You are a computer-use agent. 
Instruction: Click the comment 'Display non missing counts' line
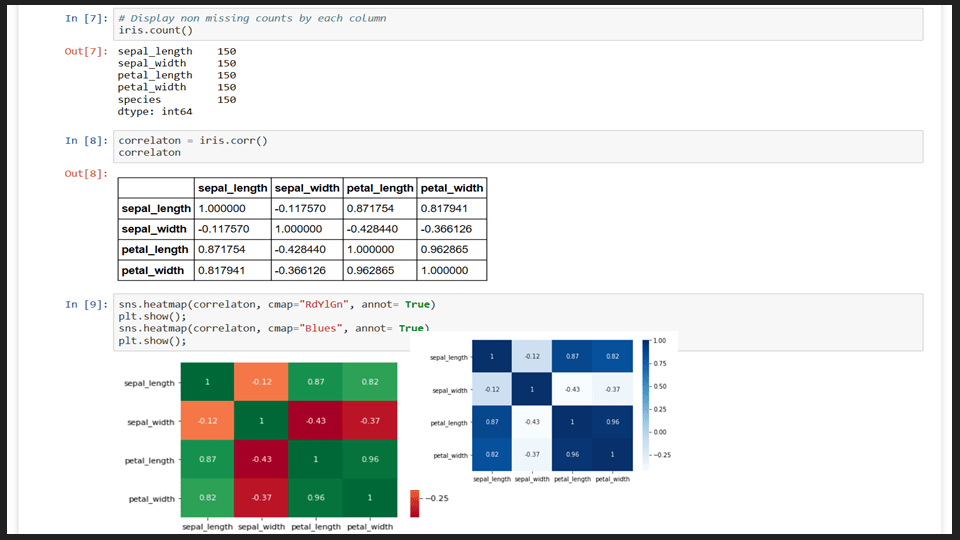pos(252,18)
